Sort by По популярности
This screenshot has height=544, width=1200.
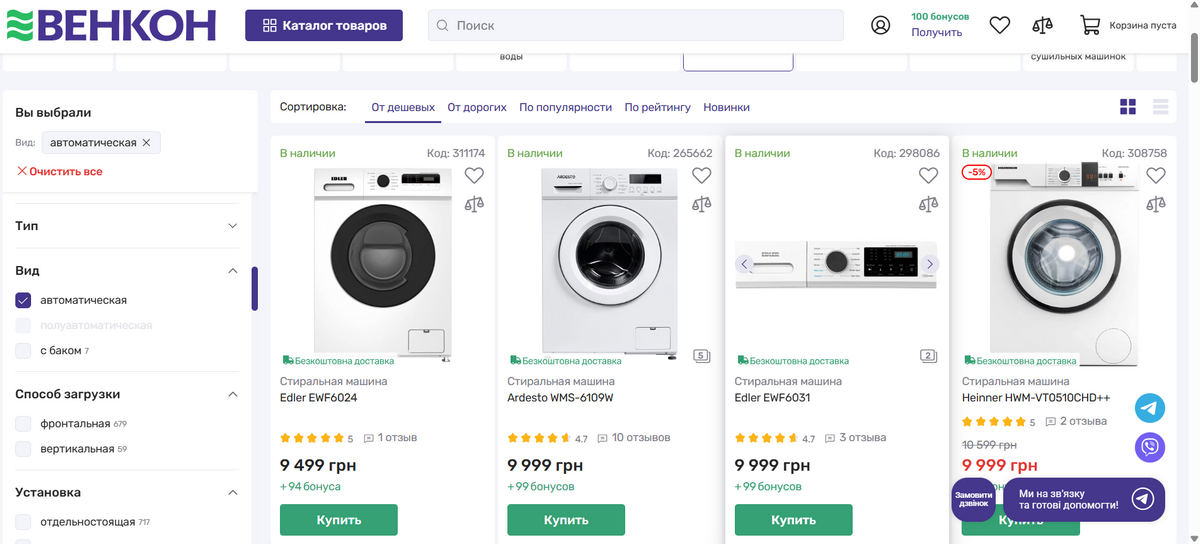pyautogui.click(x=565, y=107)
